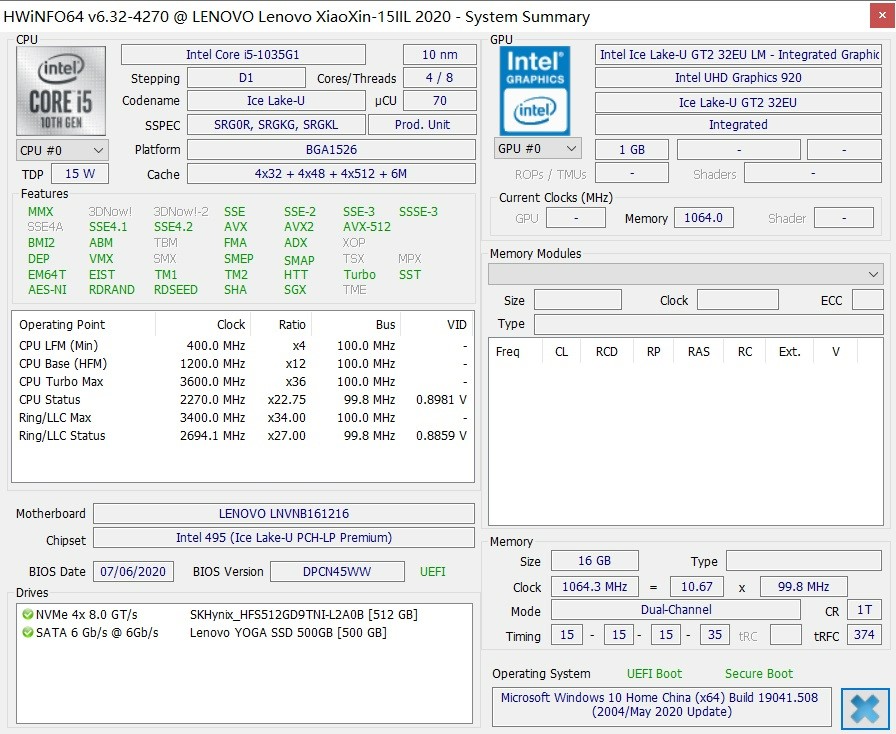Click the green UEFI label beside BIOS version
Viewport: 896px width, 734px height.
[433, 572]
